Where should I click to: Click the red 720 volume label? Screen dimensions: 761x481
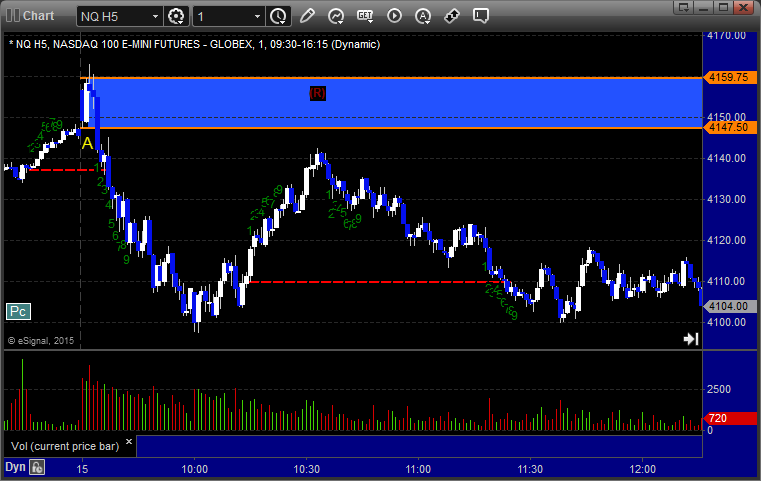tap(729, 418)
